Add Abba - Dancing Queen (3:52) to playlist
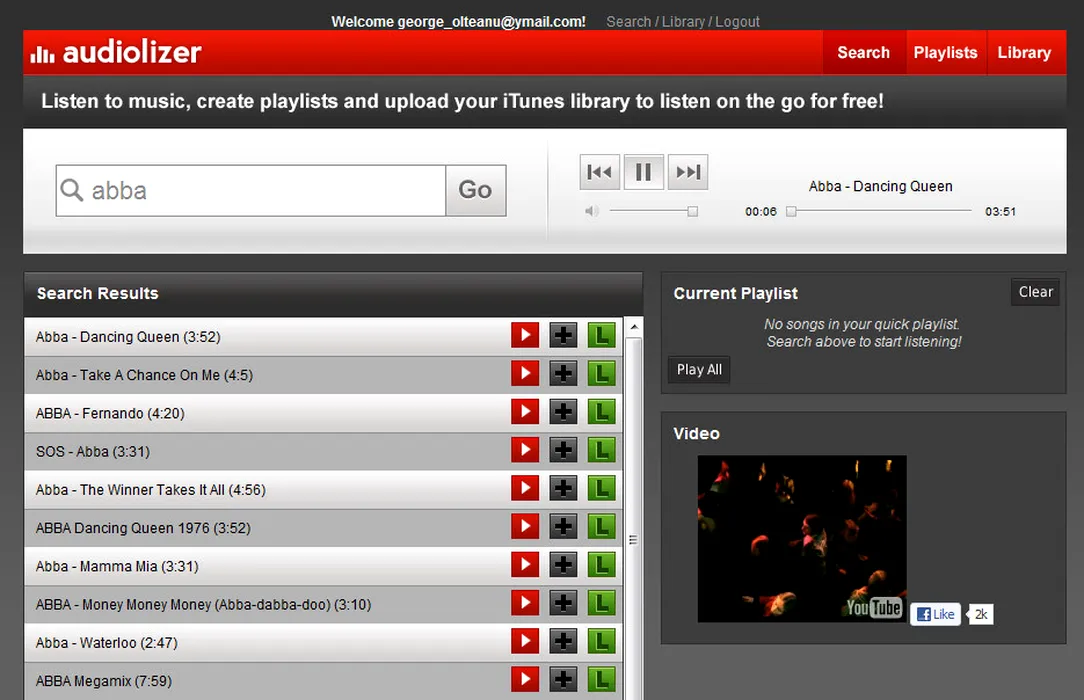Screen dimensions: 1084x700 click(563, 335)
